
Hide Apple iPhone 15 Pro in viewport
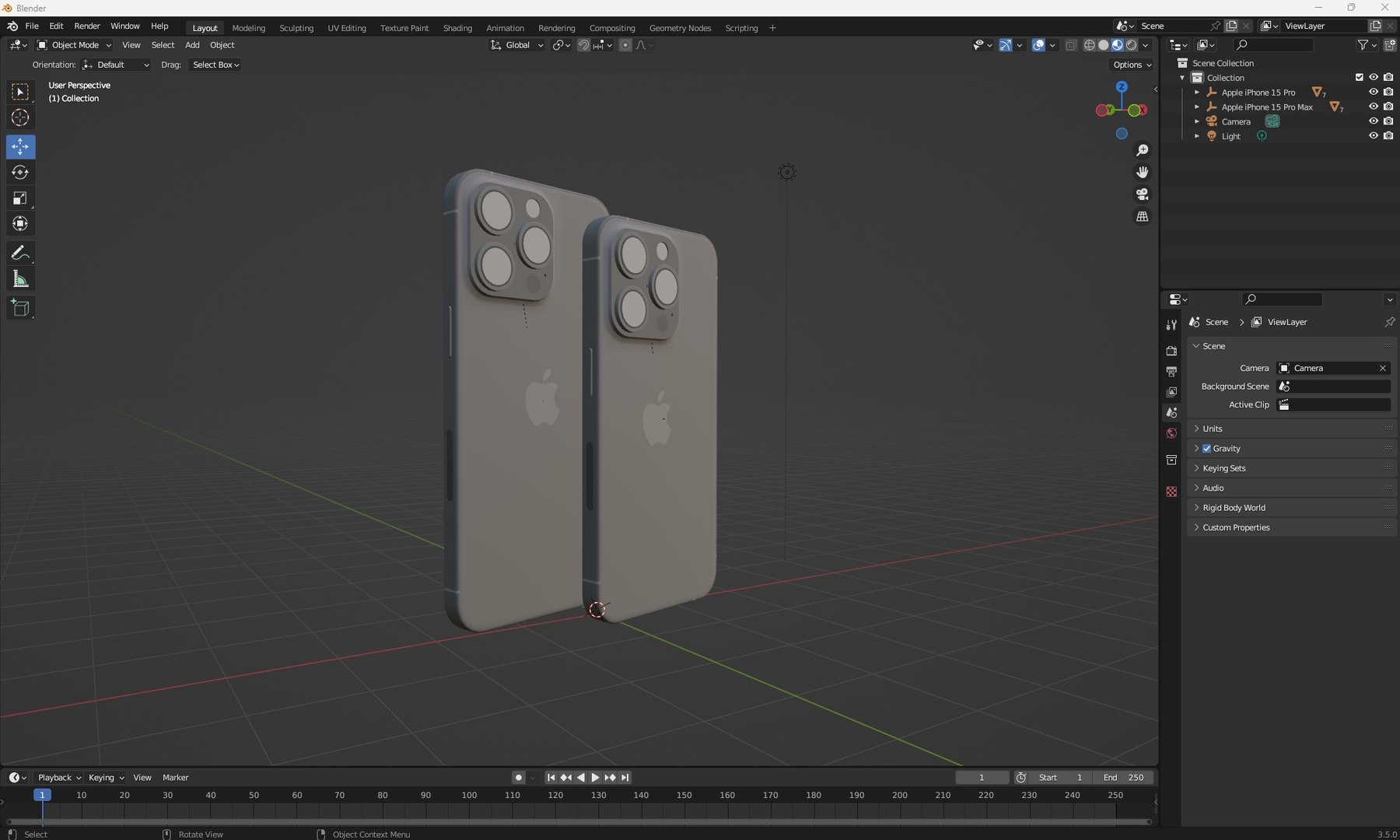click(1374, 92)
